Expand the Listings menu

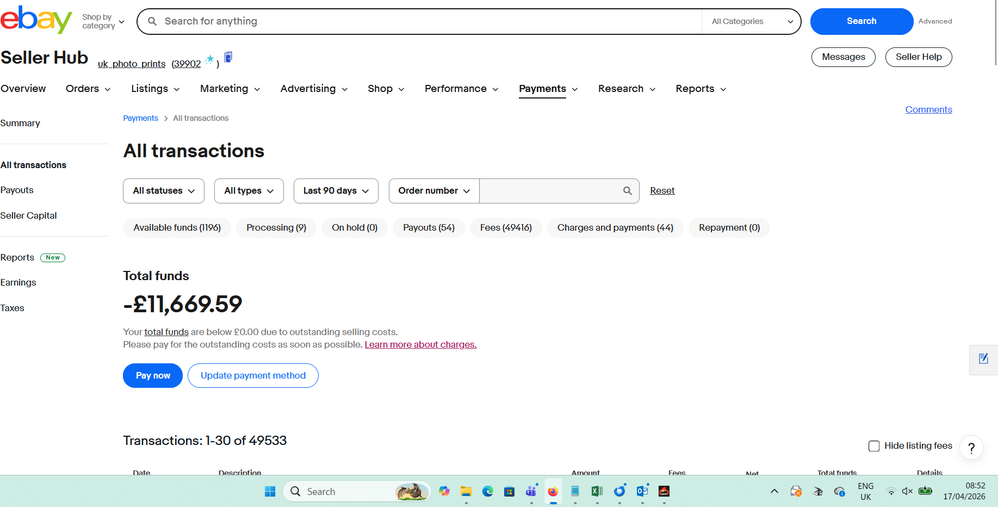(155, 88)
